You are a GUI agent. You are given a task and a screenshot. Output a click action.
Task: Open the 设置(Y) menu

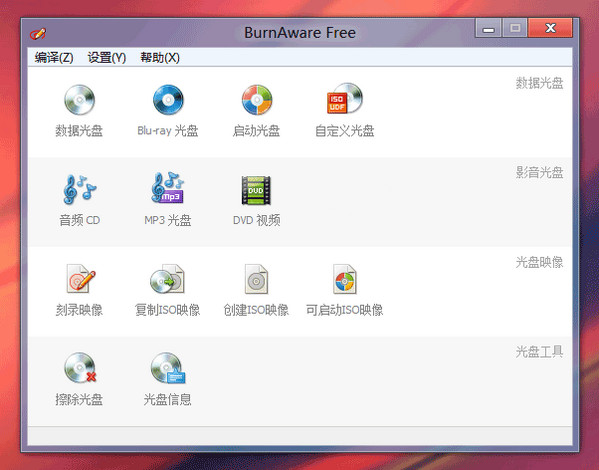point(107,58)
